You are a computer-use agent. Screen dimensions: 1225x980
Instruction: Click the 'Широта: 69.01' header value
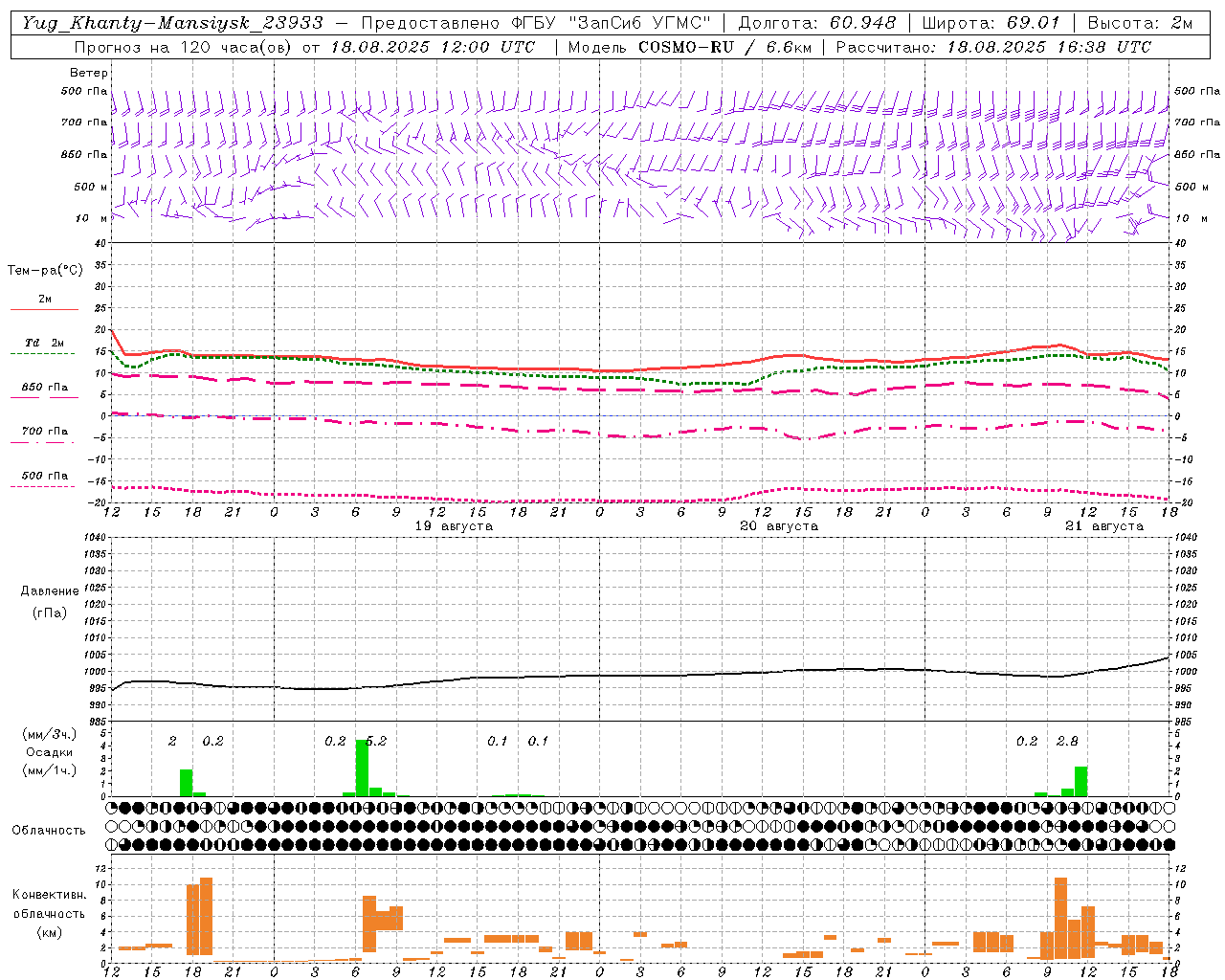coord(991,23)
